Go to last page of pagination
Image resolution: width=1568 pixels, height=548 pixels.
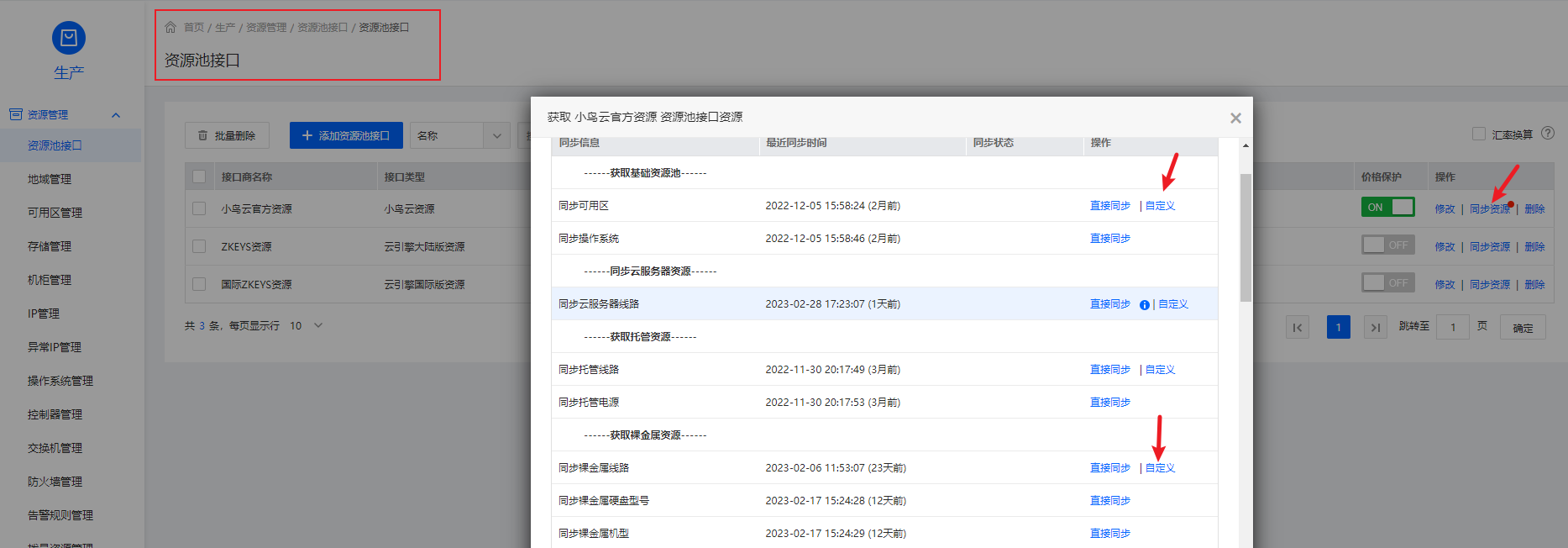pos(1375,328)
